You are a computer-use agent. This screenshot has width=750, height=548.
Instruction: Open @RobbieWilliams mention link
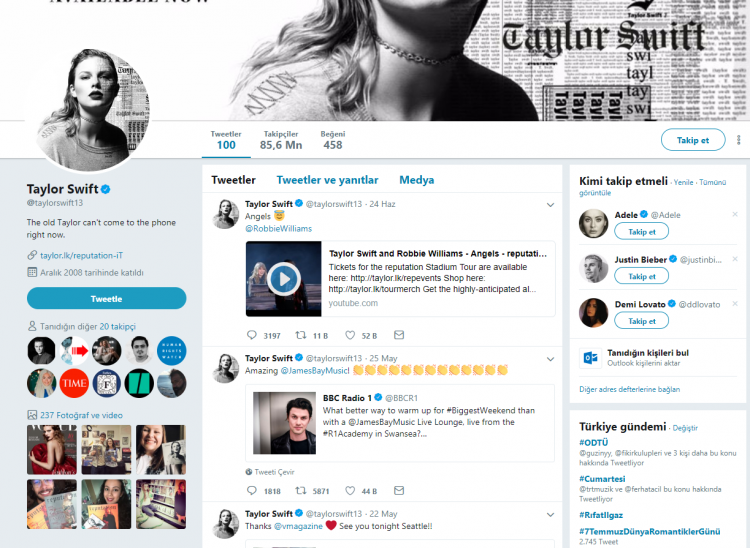[x=278, y=229]
